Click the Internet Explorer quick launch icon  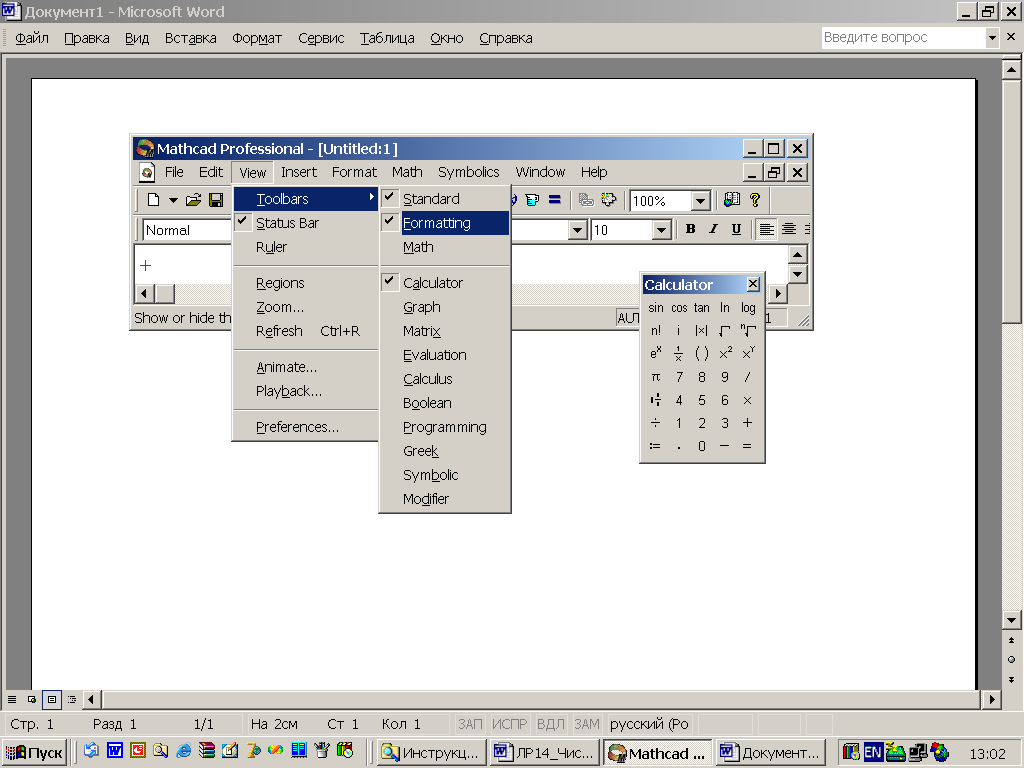click(x=184, y=751)
